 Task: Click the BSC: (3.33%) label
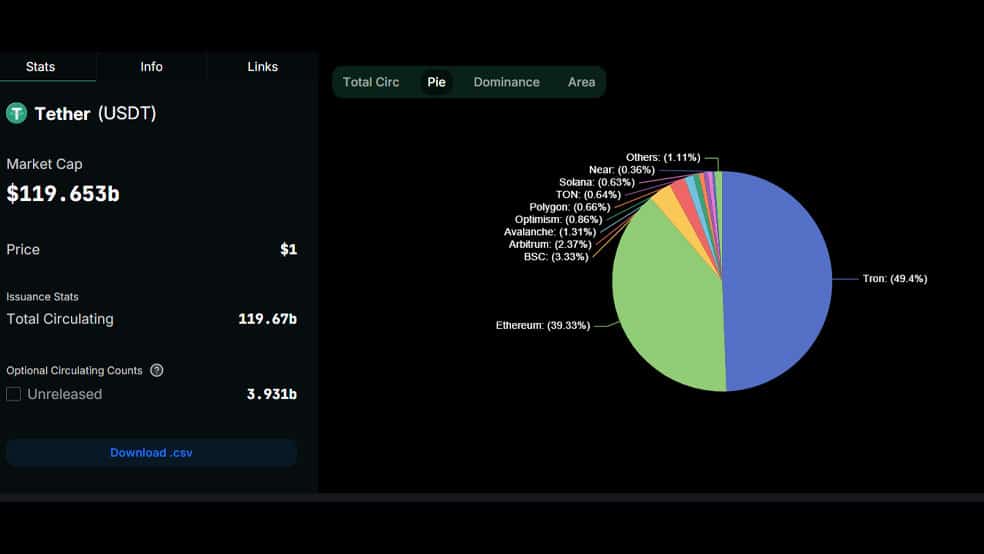(556, 257)
